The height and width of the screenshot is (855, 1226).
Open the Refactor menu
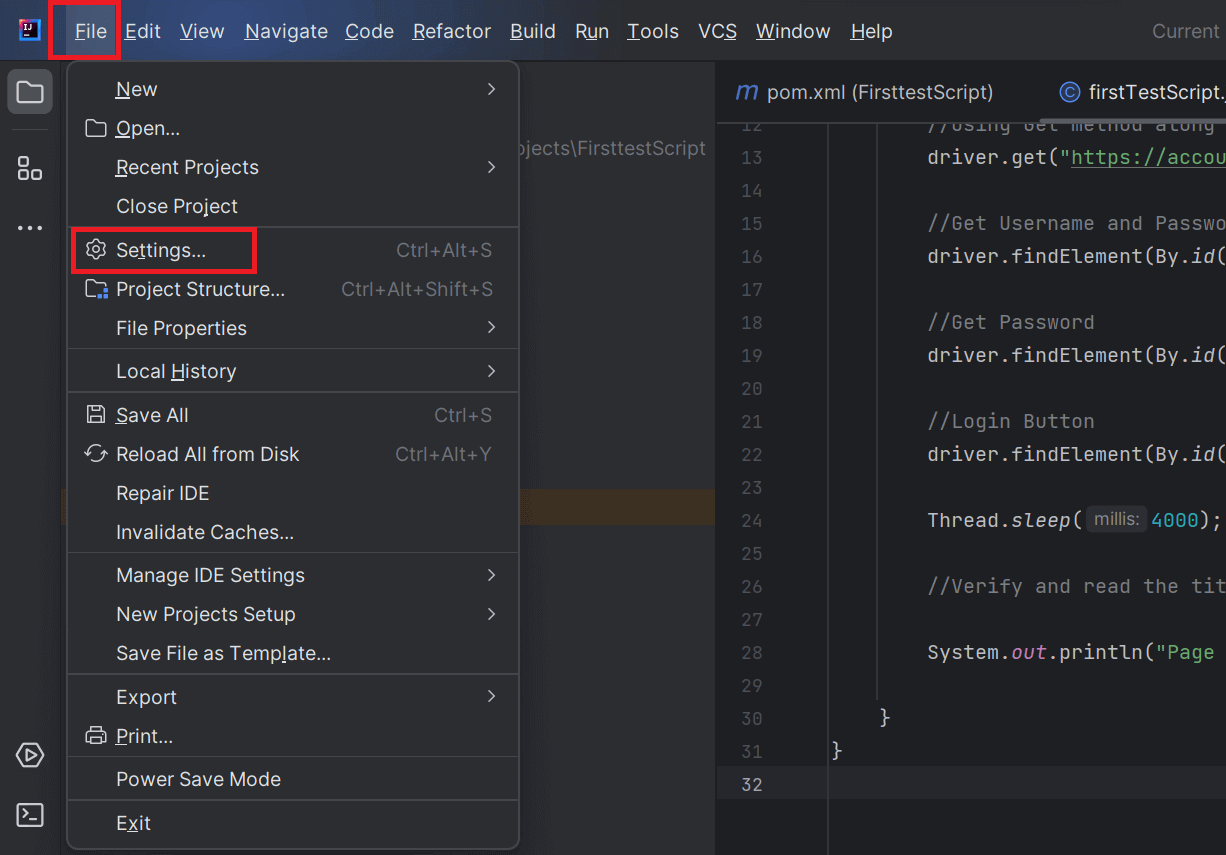[x=451, y=31]
